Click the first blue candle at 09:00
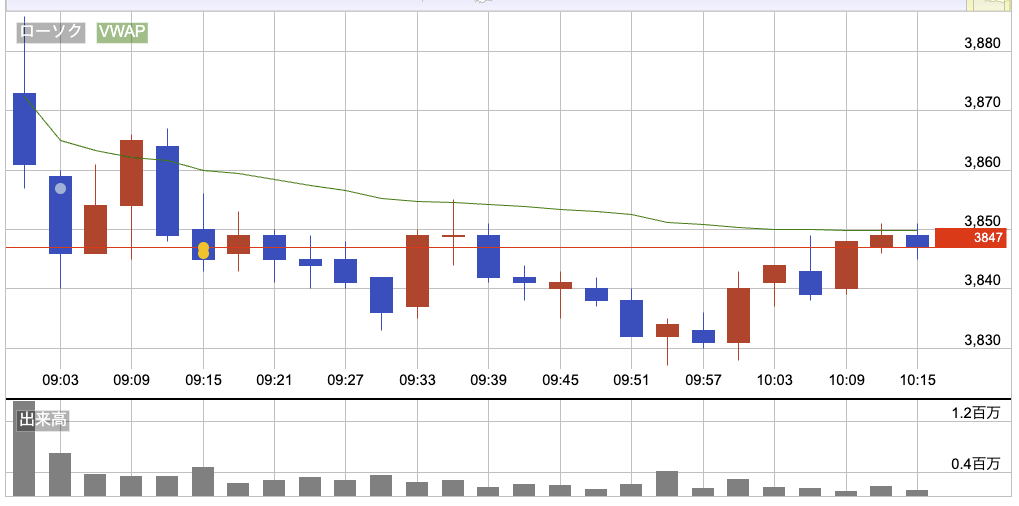The image size is (1019, 506). click(x=24, y=128)
